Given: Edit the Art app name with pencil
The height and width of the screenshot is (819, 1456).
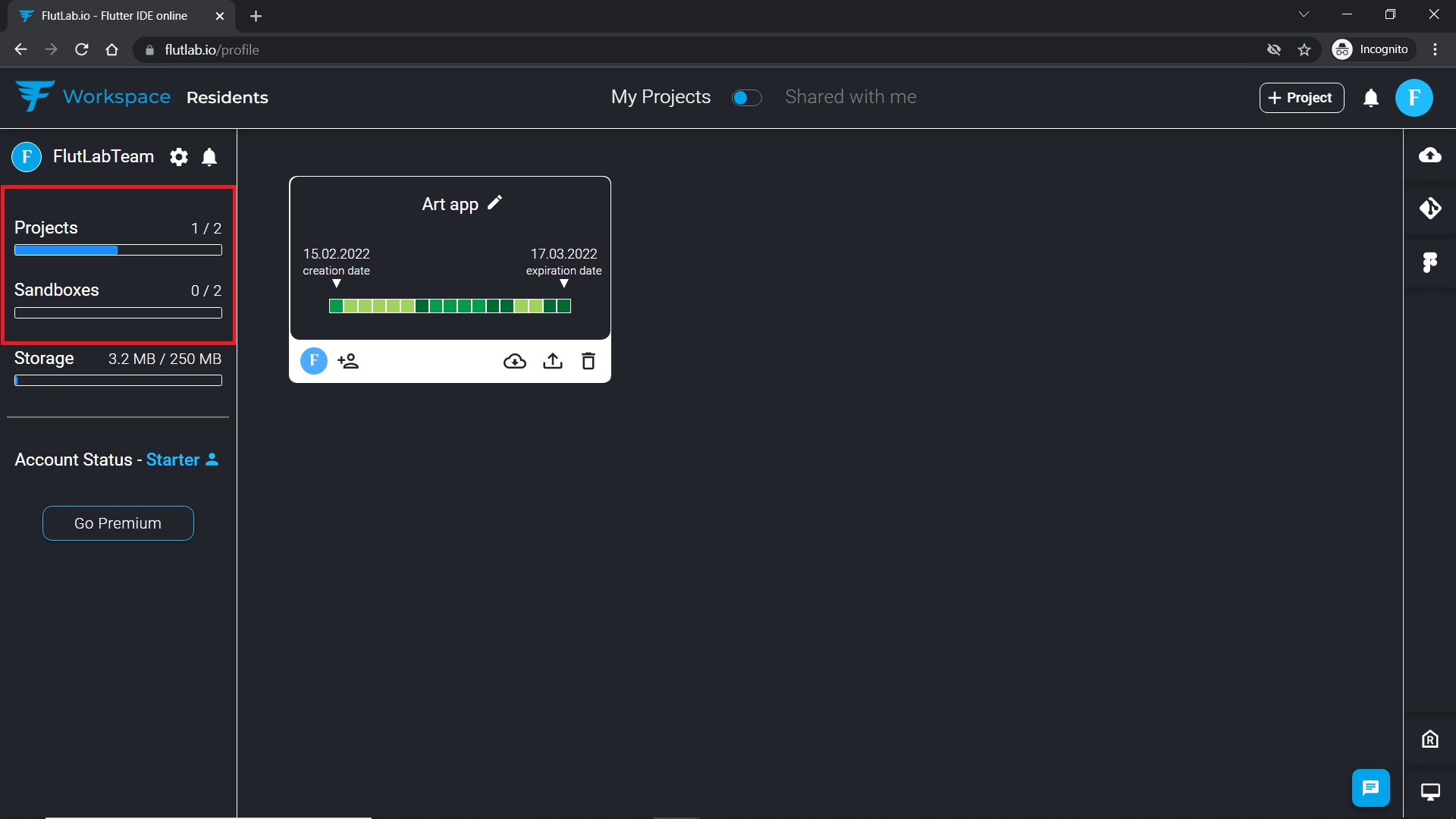Looking at the screenshot, I should (495, 202).
